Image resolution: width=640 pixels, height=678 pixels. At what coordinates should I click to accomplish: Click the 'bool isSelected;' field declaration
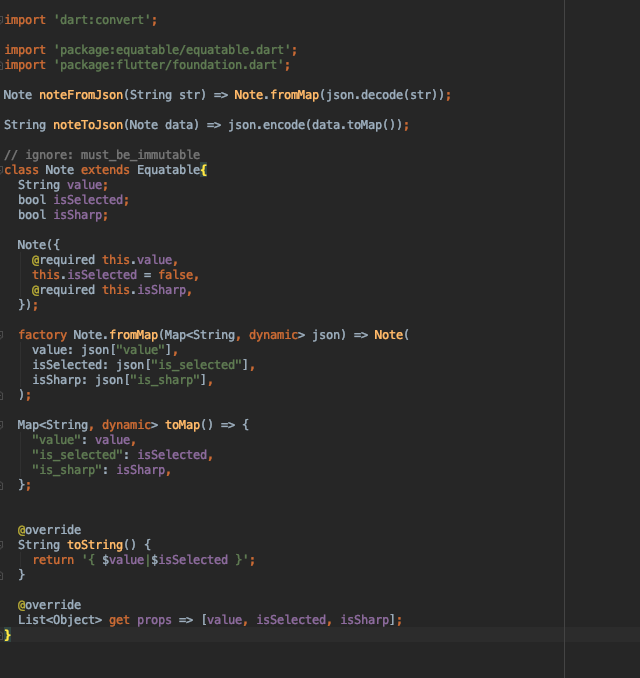(74, 200)
